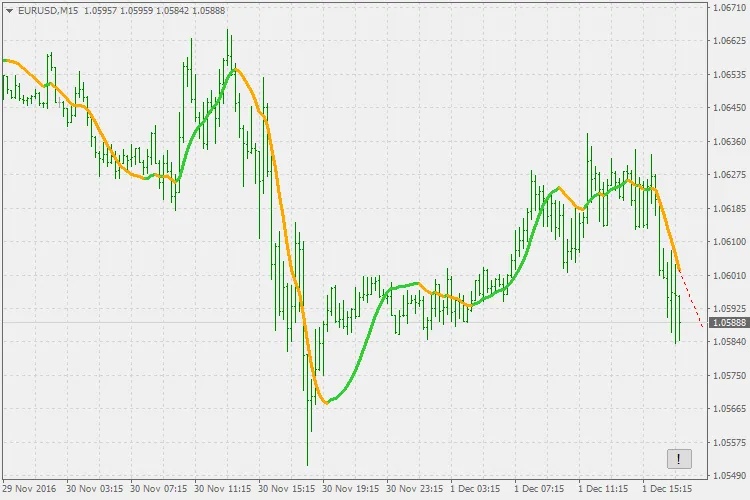Click the 1.05490 label on price axis
The height and width of the screenshot is (500, 750).
click(x=729, y=476)
